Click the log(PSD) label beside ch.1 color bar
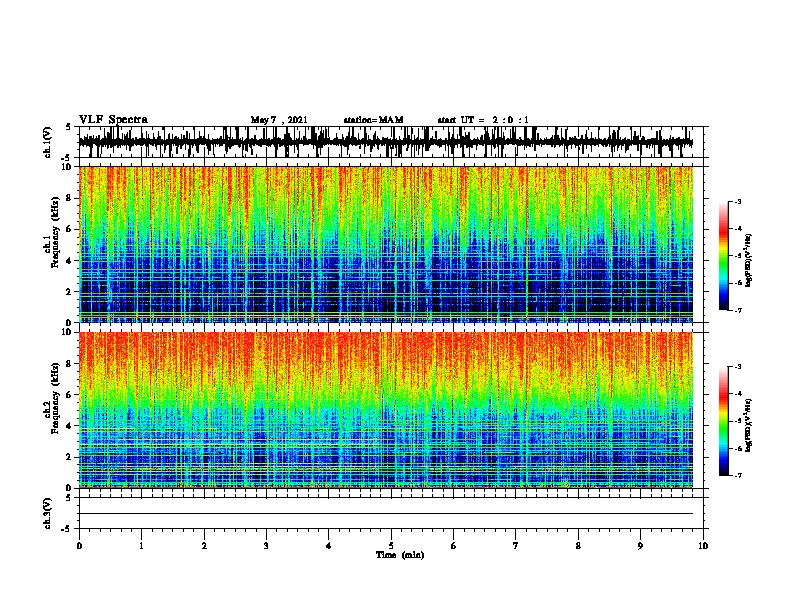 pos(749,260)
